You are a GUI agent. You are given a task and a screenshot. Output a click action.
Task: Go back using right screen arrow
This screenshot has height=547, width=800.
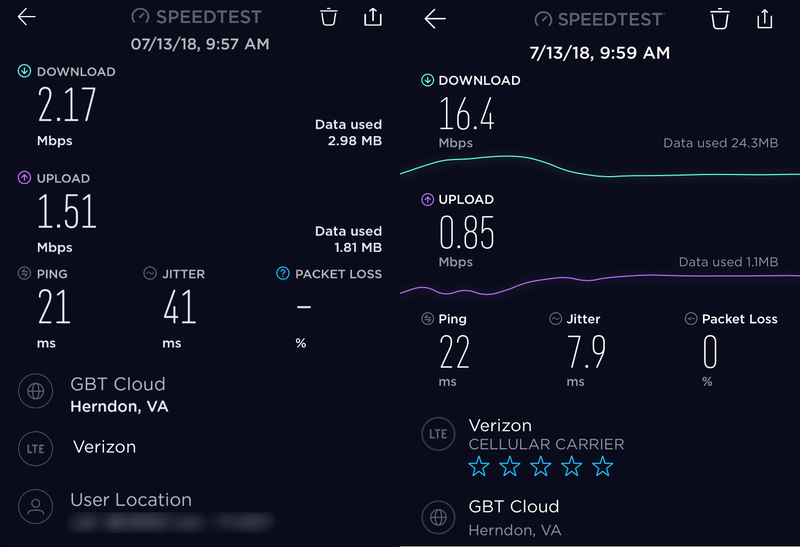pos(435,19)
